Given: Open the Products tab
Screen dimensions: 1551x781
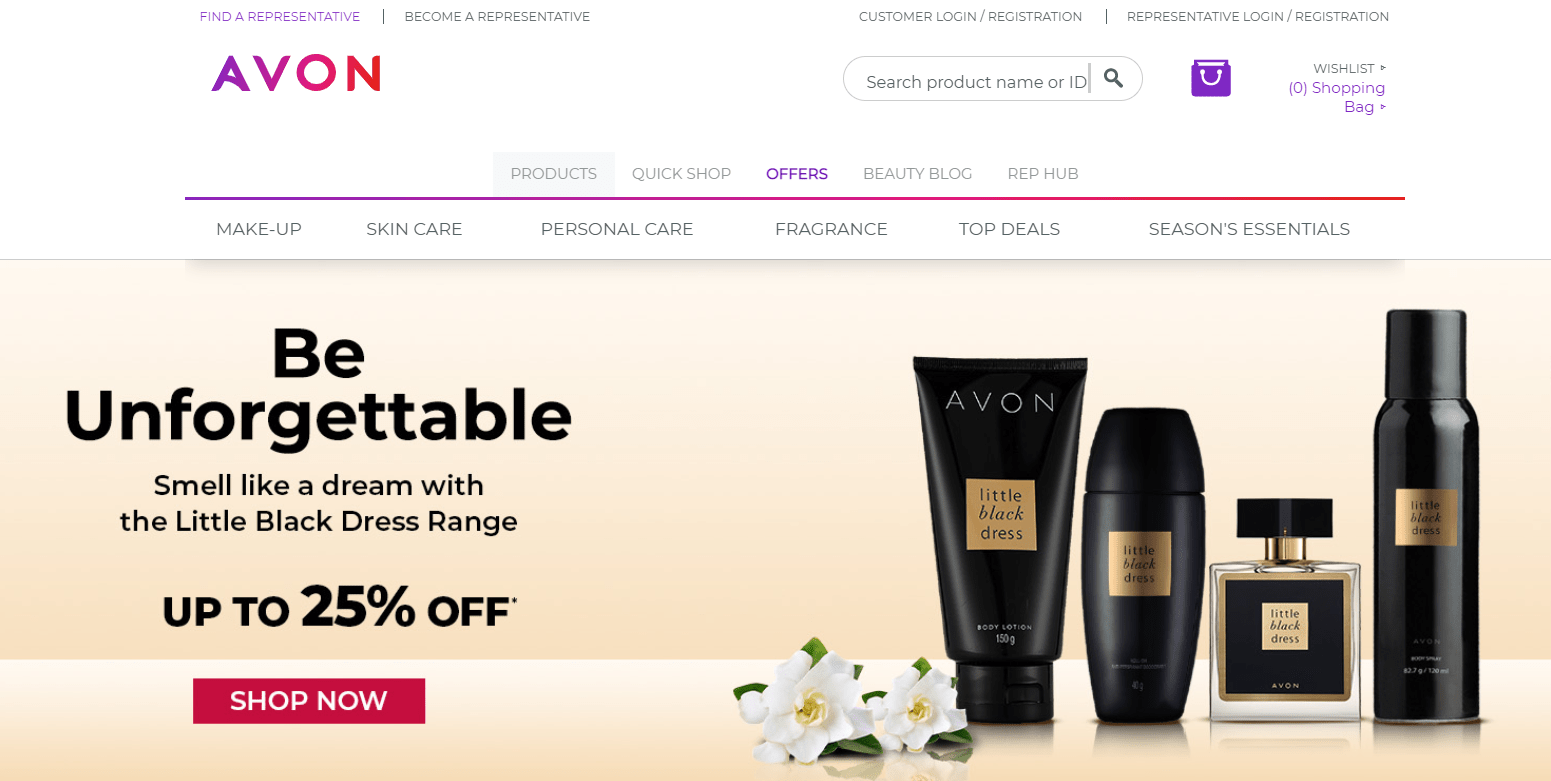Looking at the screenshot, I should tap(554, 174).
